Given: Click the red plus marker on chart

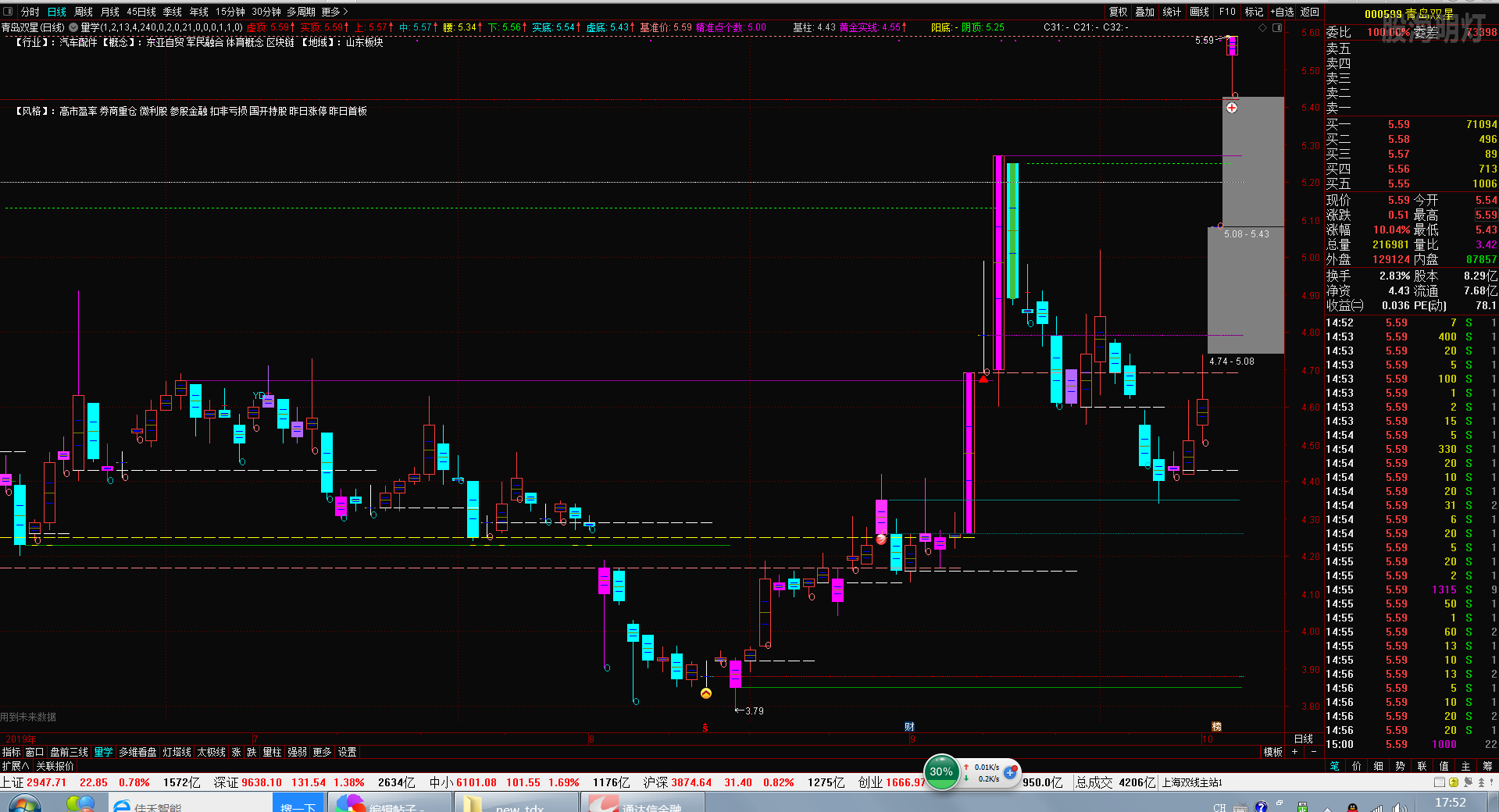Looking at the screenshot, I should click(1232, 108).
